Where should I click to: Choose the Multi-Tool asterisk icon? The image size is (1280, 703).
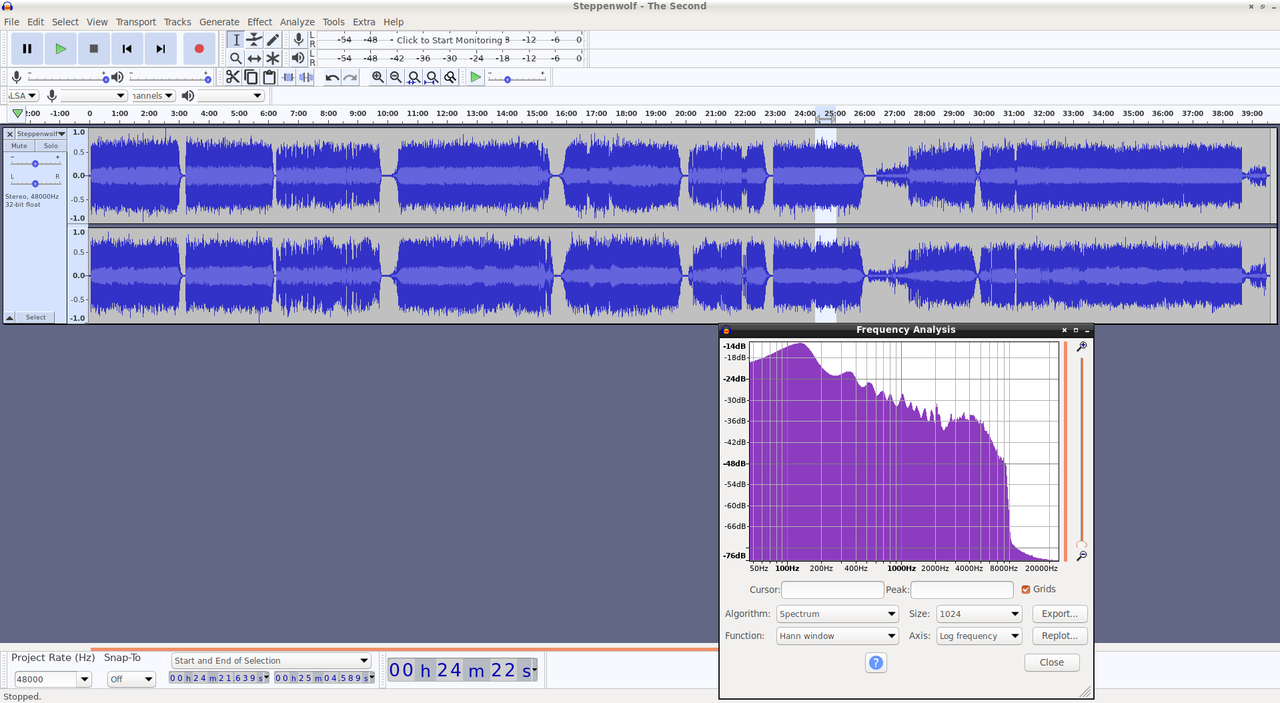(x=273, y=59)
